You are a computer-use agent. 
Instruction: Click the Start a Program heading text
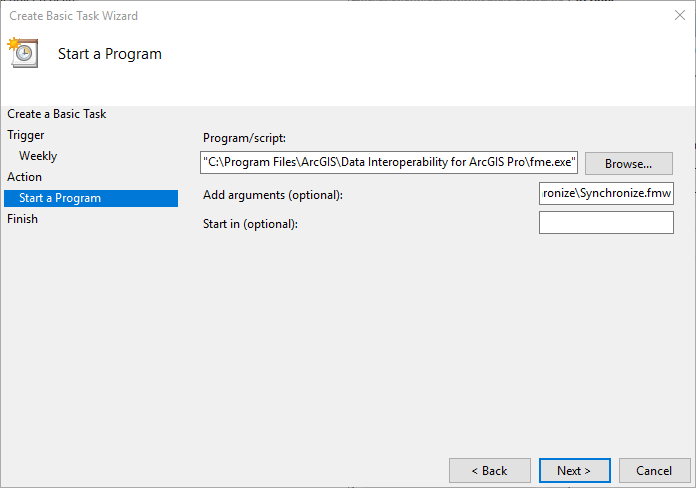tap(110, 54)
